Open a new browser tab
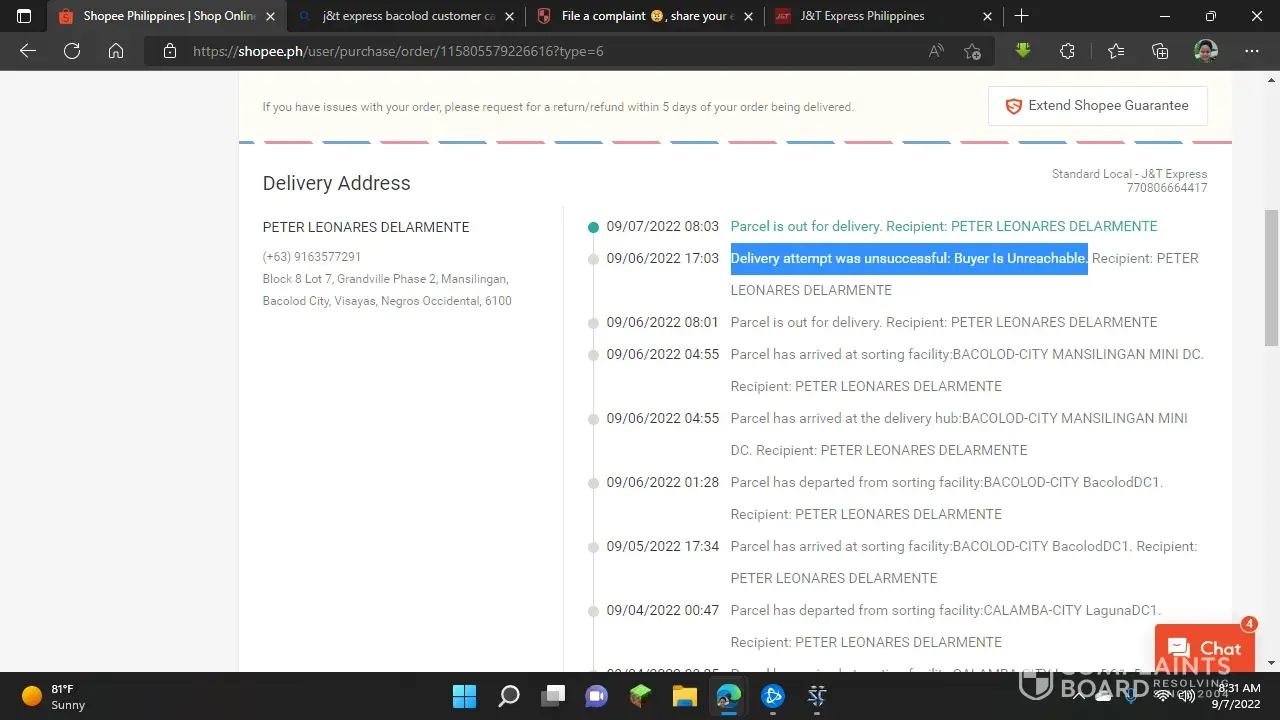This screenshot has height=720, width=1280. (x=1021, y=16)
